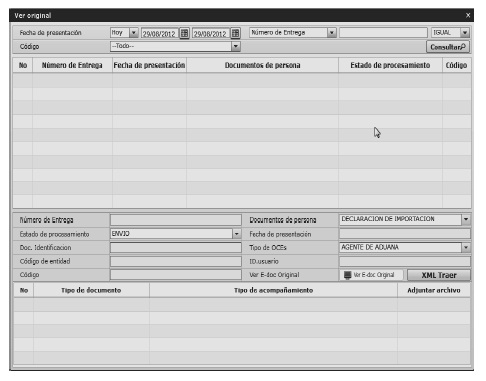Open the IGUAL comparison dropdown
The width and height of the screenshot is (486, 381).
465,33
